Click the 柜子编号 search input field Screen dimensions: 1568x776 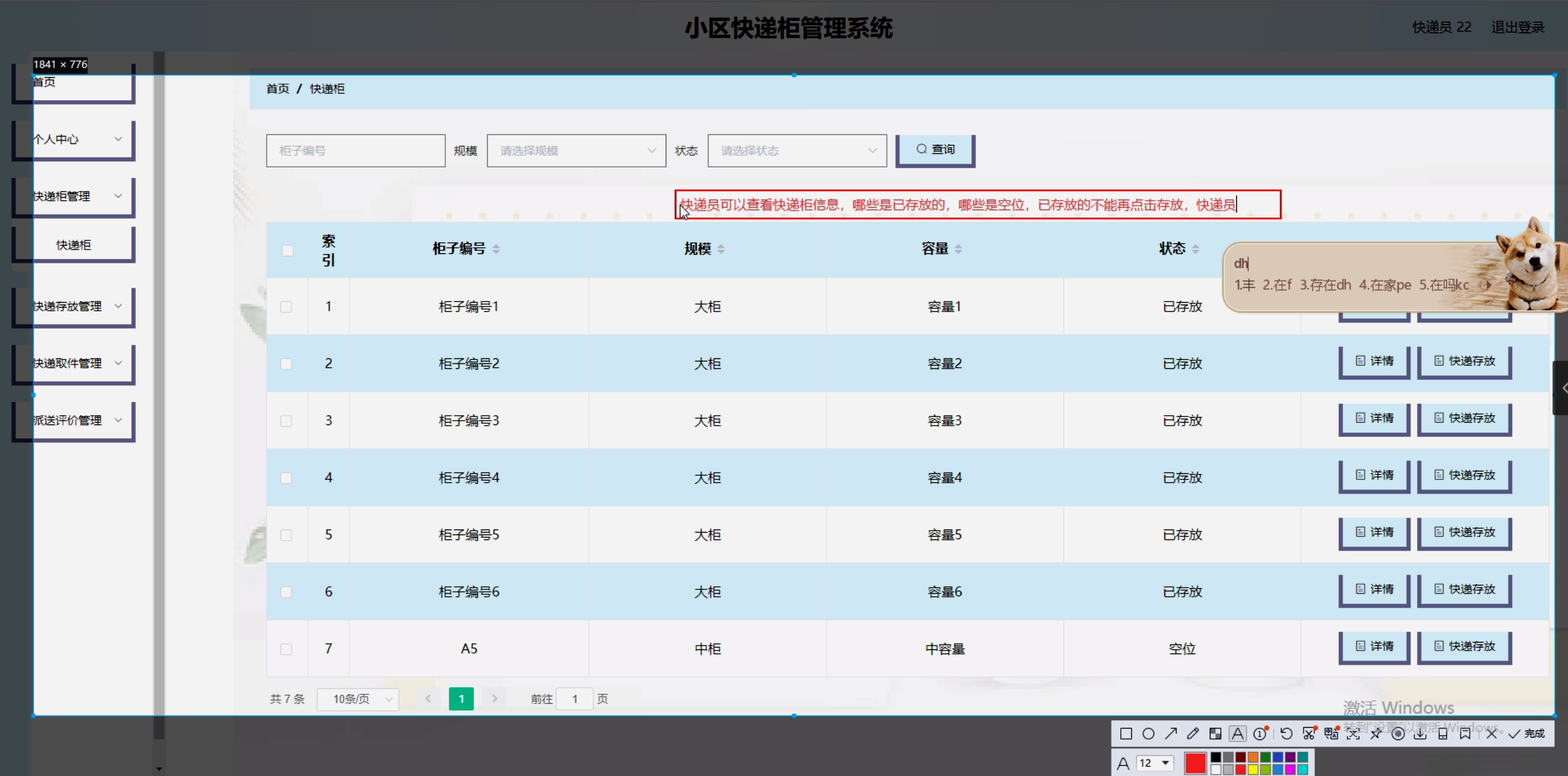pos(355,151)
